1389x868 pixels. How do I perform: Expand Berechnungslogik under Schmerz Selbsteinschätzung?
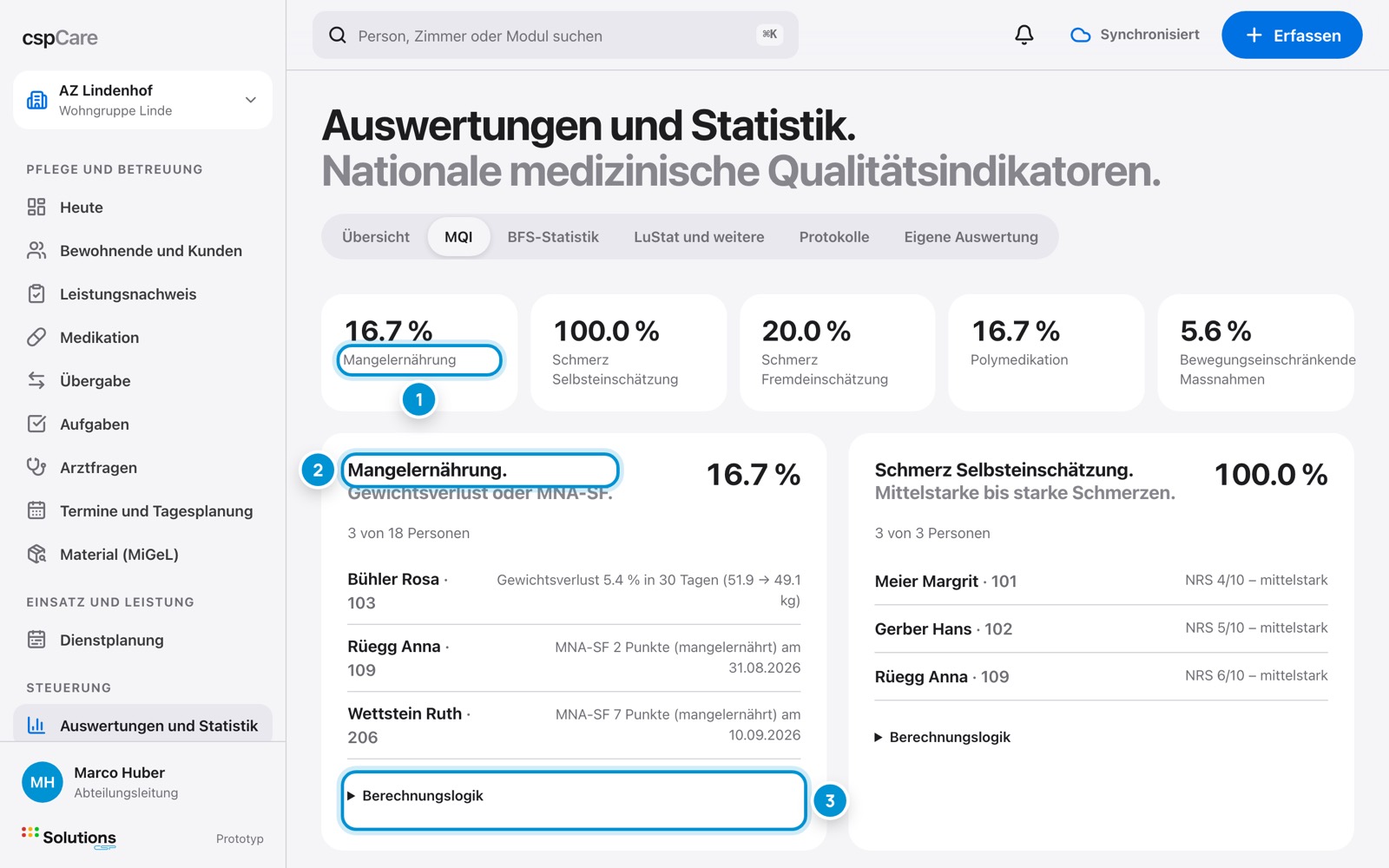942,737
